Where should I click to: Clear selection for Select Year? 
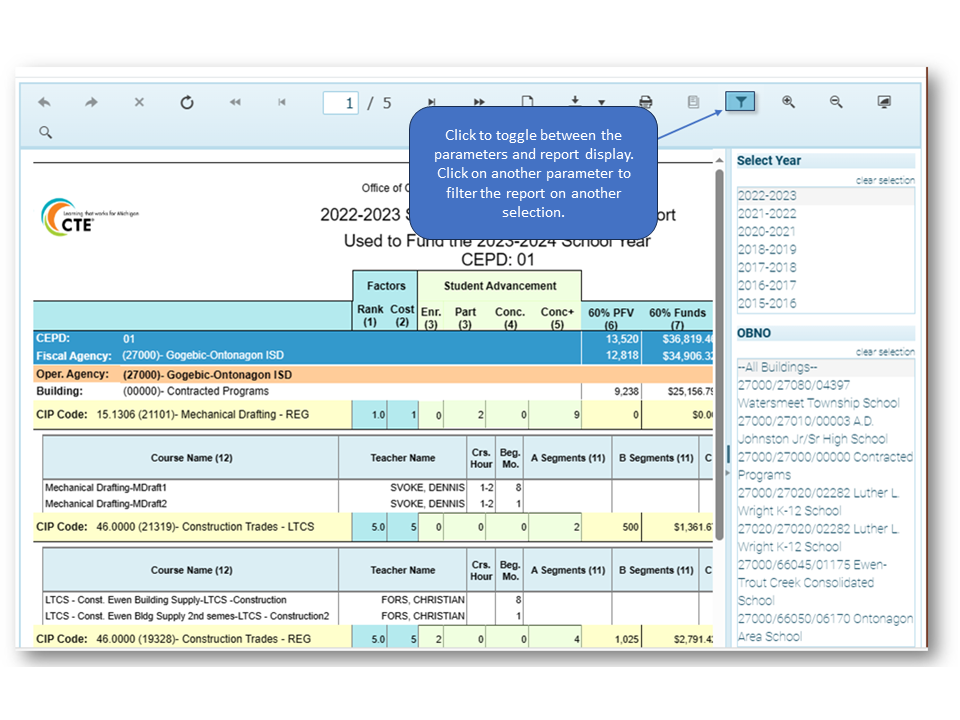pyautogui.click(x=884, y=181)
